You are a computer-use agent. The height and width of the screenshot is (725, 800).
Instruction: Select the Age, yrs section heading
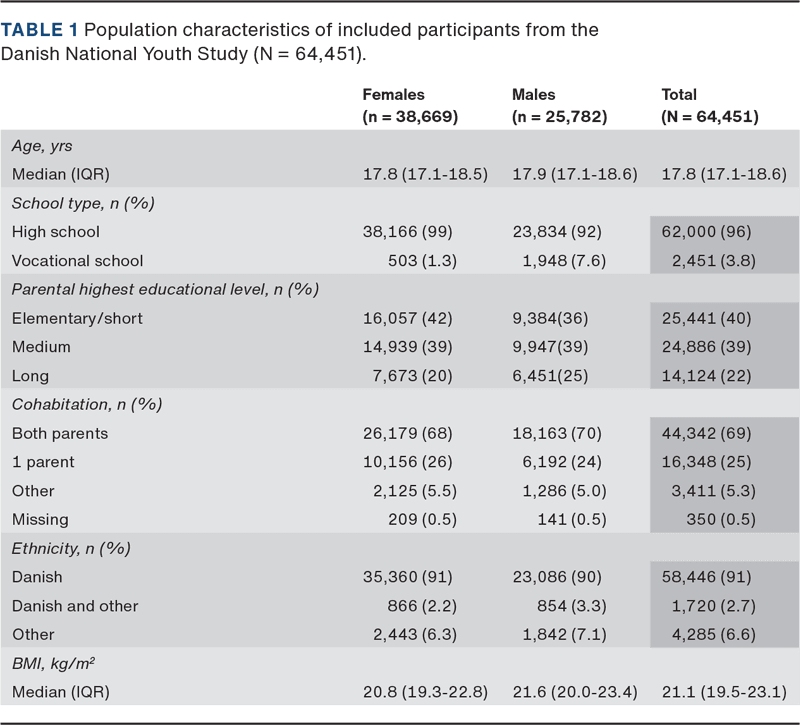42,145
